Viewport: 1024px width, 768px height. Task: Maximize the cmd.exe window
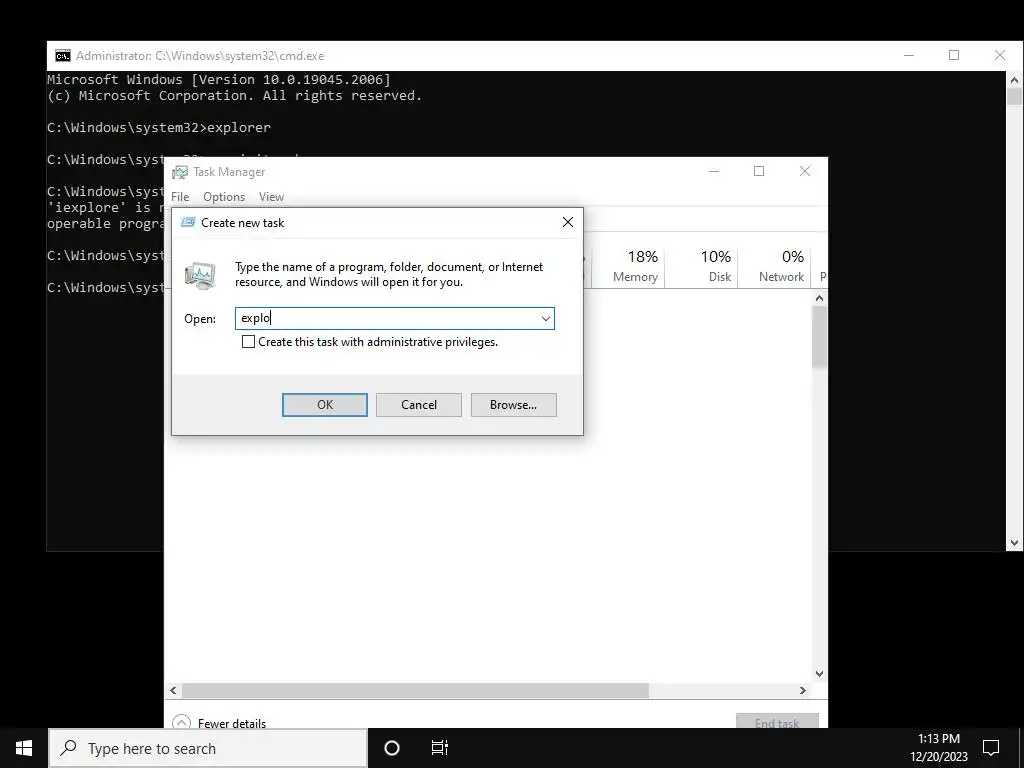click(954, 56)
